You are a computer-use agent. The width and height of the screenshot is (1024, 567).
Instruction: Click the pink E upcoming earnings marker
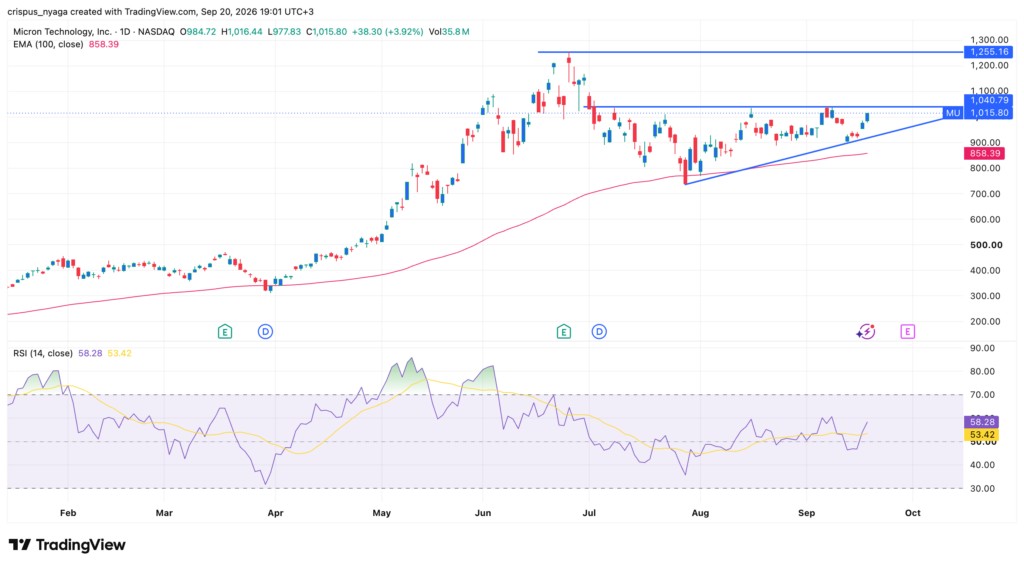[907, 332]
